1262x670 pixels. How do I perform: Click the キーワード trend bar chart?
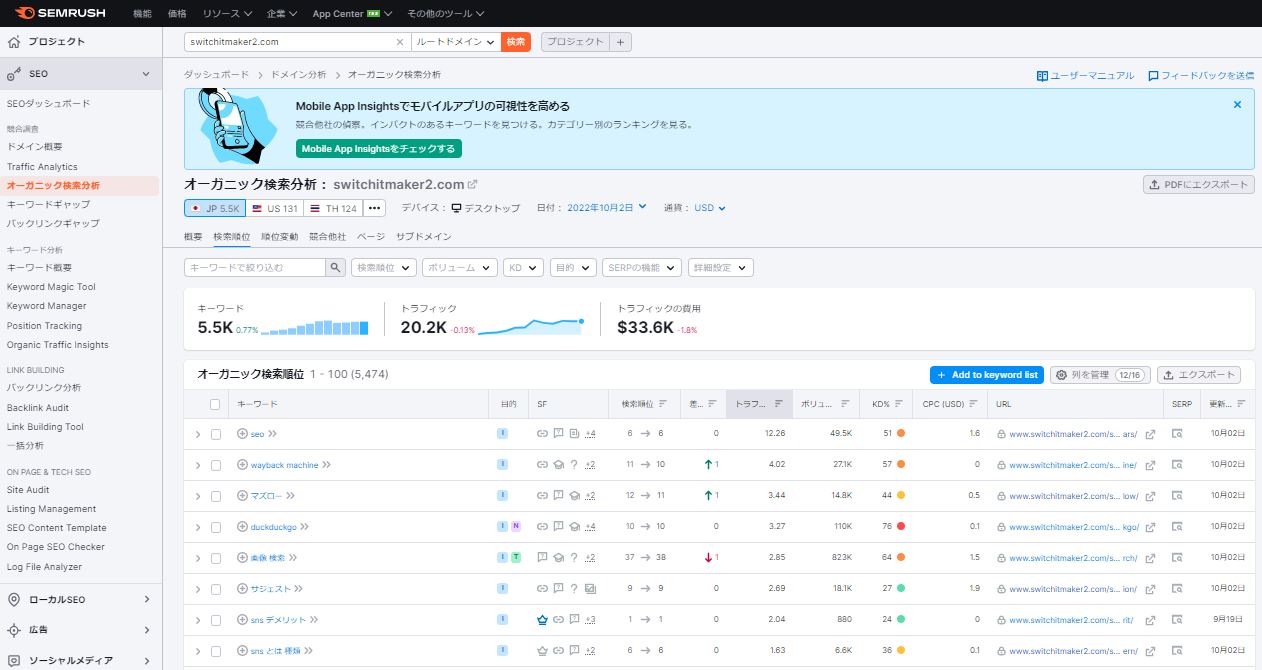click(314, 327)
